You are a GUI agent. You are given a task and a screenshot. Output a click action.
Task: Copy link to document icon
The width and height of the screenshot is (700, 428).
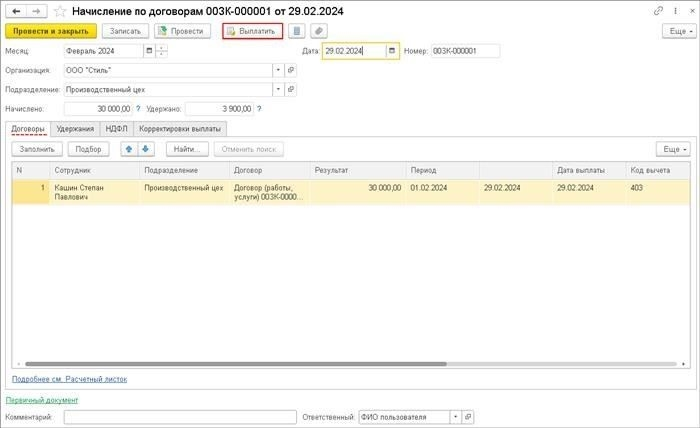pyautogui.click(x=658, y=11)
